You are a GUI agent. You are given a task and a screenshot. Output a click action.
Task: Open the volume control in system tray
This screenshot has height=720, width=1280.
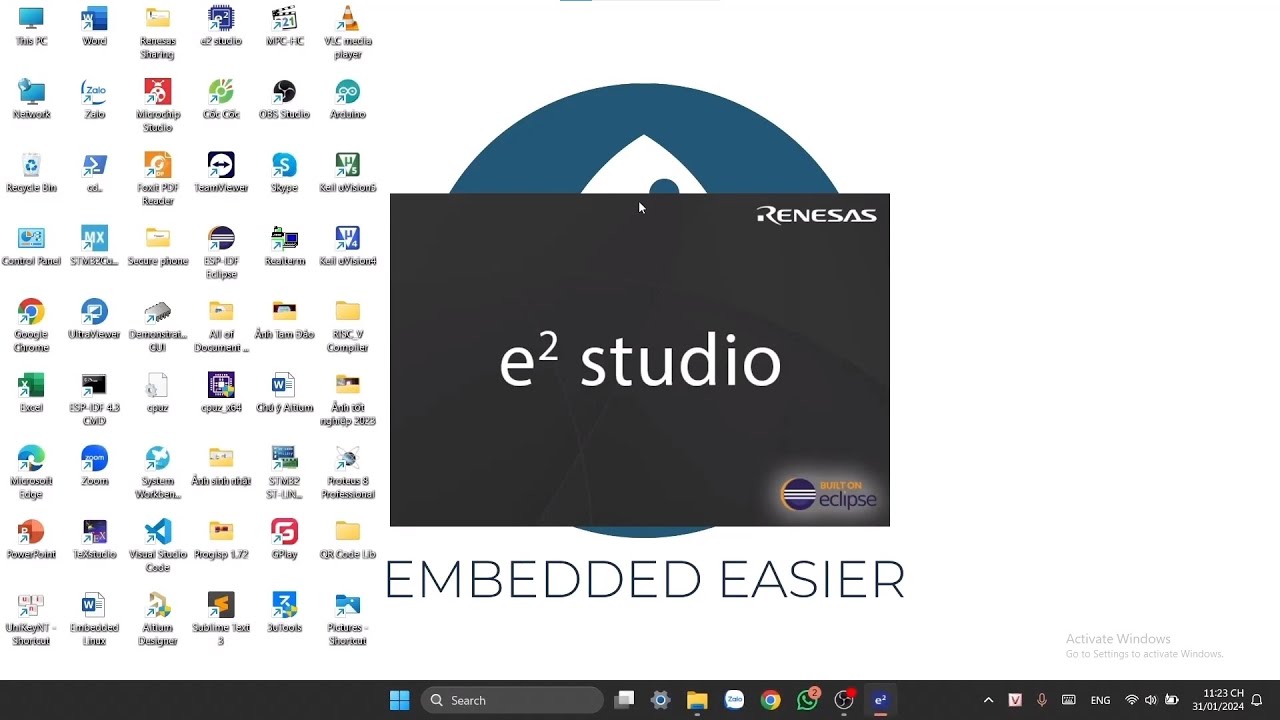(x=1151, y=700)
